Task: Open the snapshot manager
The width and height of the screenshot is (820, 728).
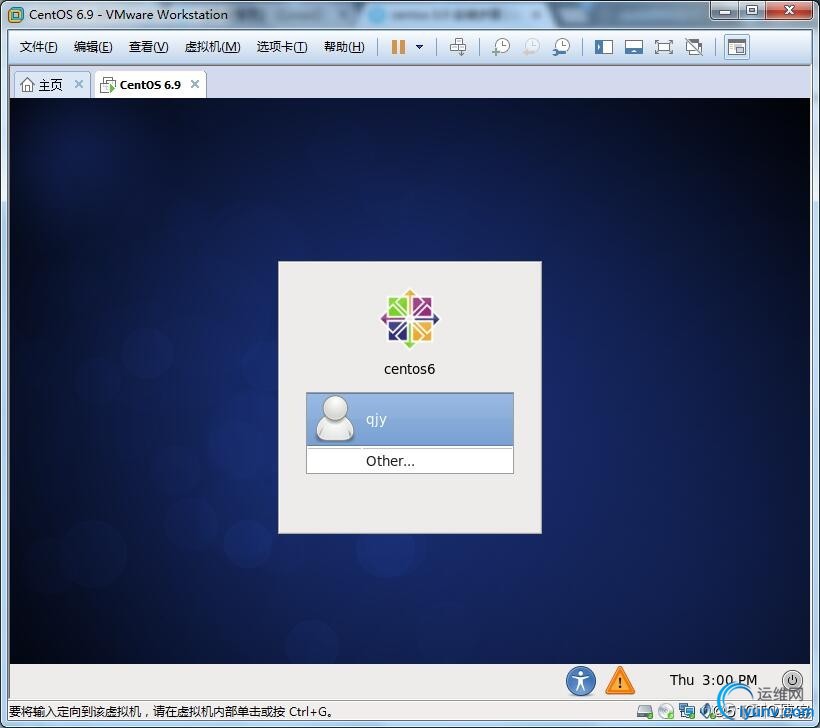Action: click(561, 47)
